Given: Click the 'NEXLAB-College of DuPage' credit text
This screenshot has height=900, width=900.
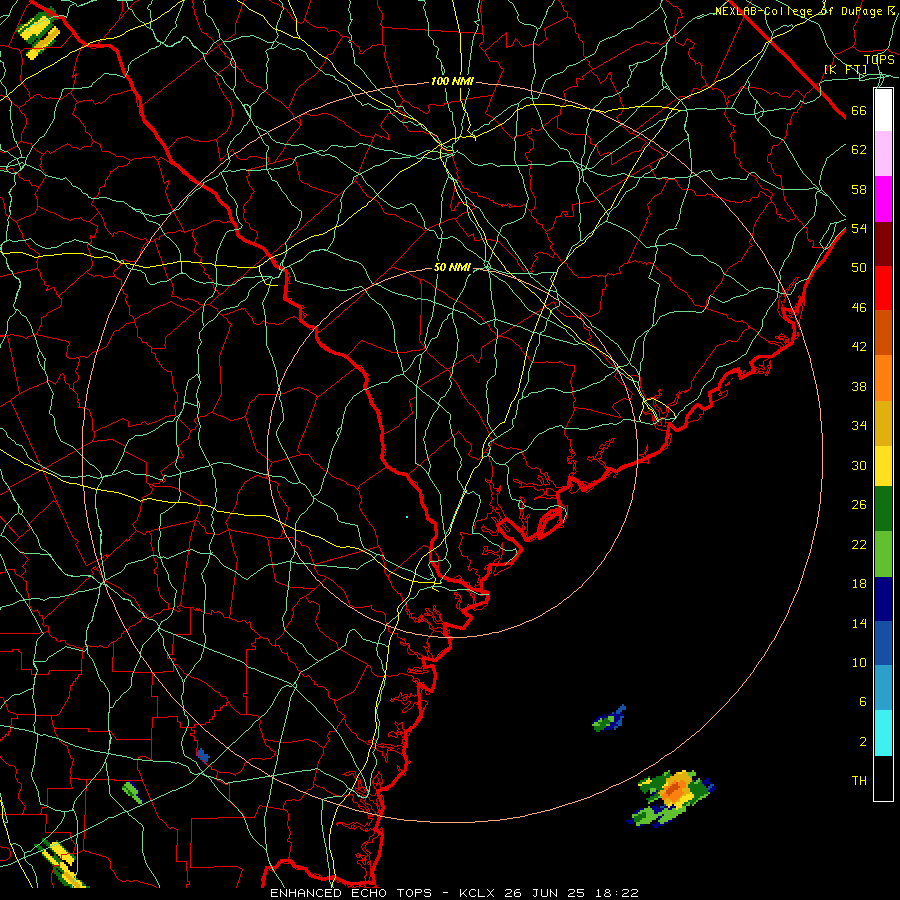Looking at the screenshot, I should (799, 11).
